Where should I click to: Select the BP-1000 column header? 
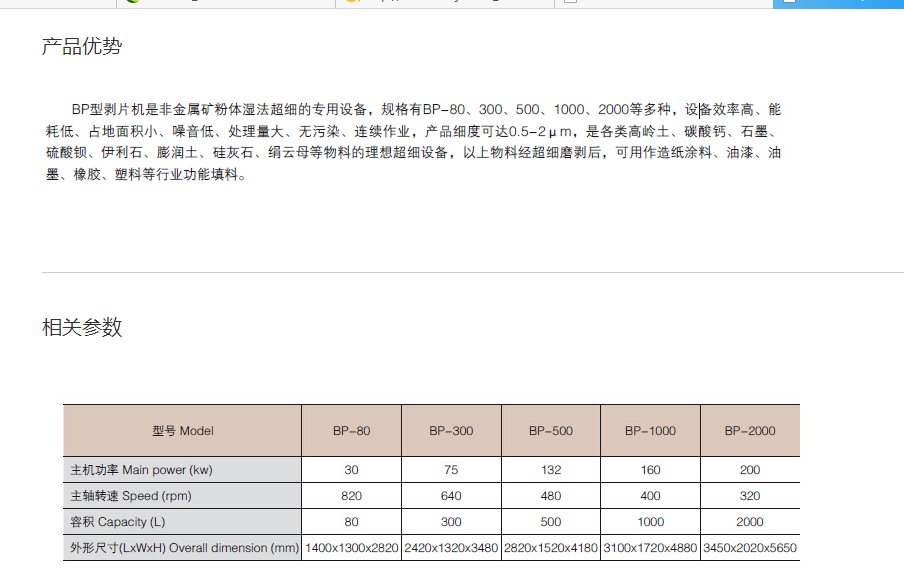(650, 431)
